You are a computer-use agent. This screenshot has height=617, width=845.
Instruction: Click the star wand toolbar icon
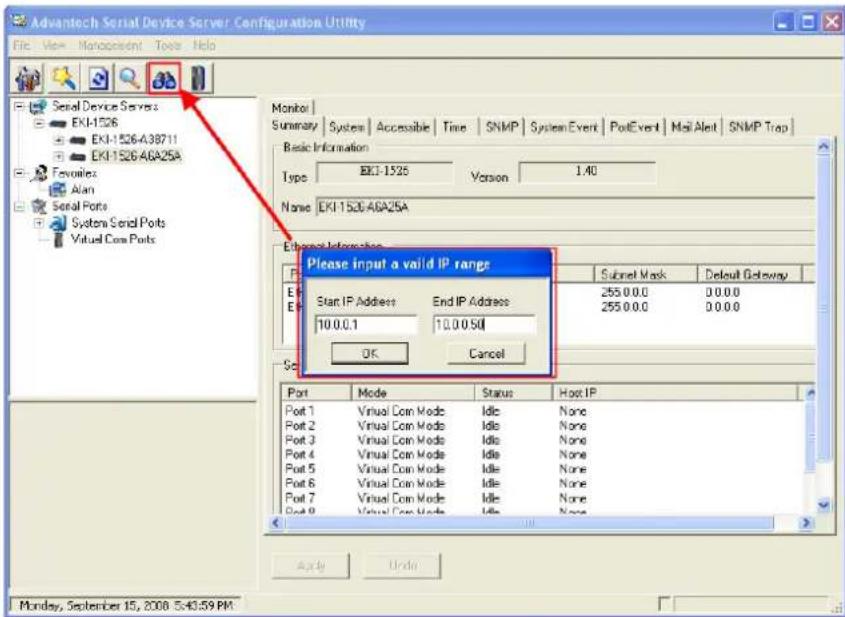coord(64,80)
